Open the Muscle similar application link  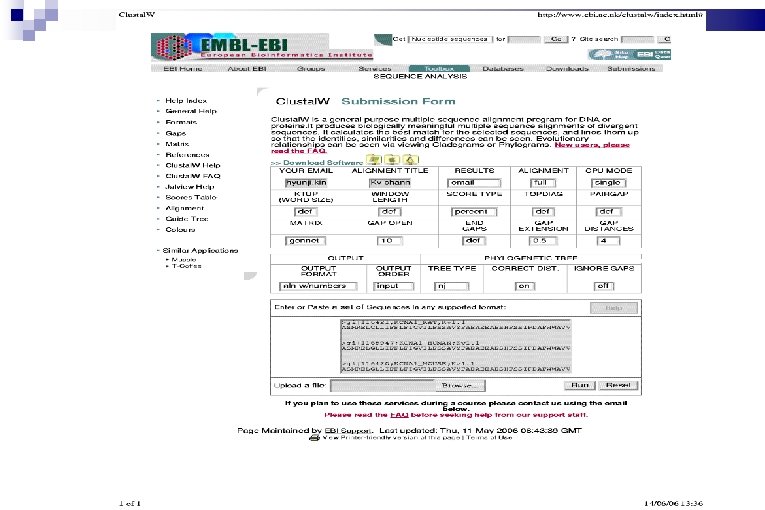coord(184,260)
